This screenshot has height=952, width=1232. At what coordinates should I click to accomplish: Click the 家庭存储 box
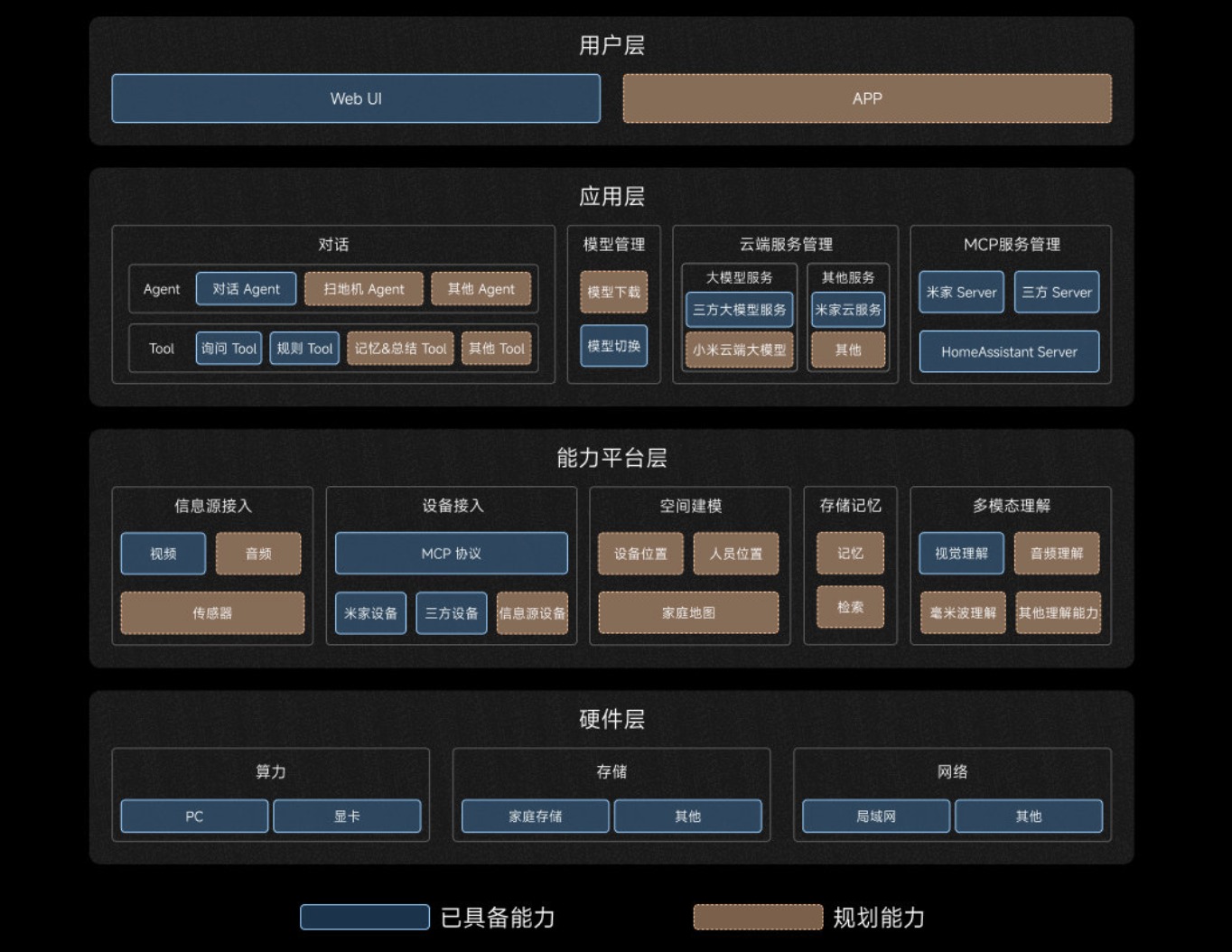(x=535, y=817)
